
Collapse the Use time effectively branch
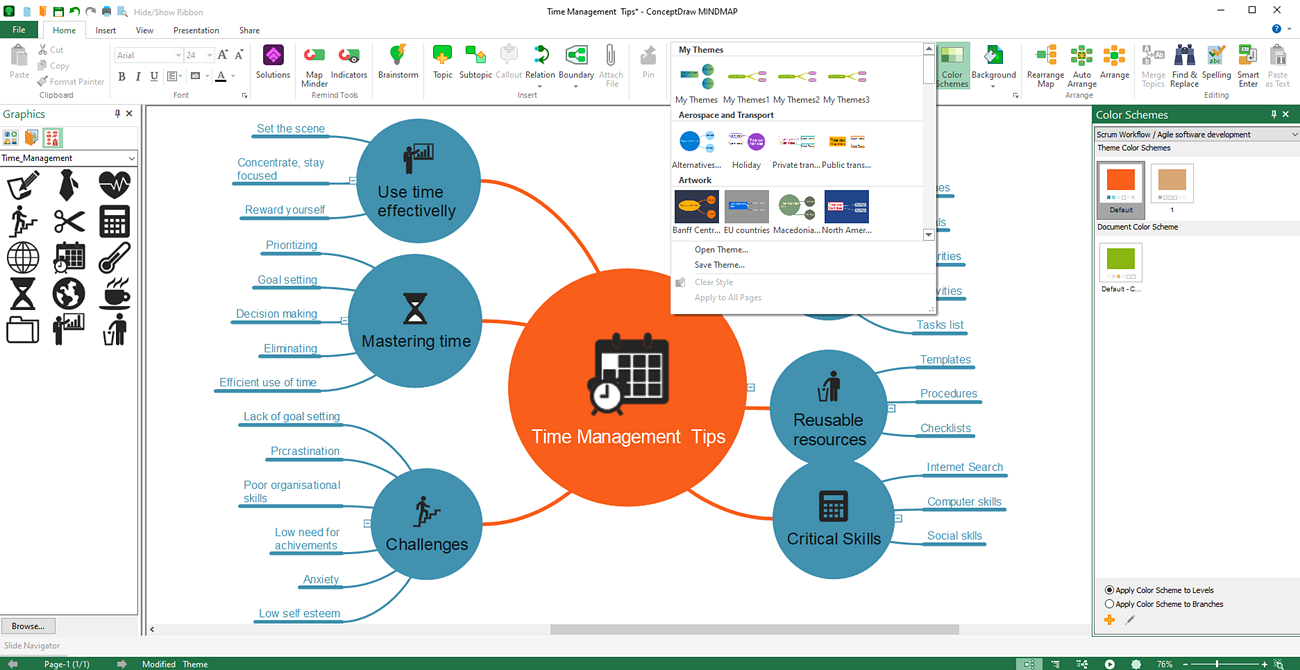353,180
